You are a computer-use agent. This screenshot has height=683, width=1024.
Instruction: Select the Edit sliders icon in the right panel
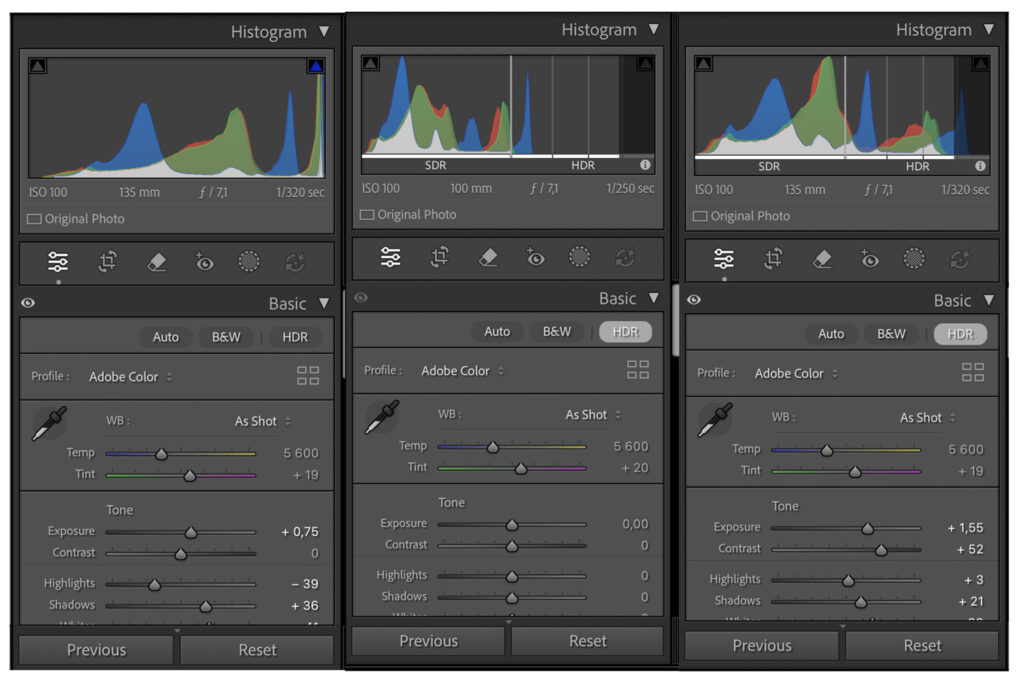[x=724, y=259]
